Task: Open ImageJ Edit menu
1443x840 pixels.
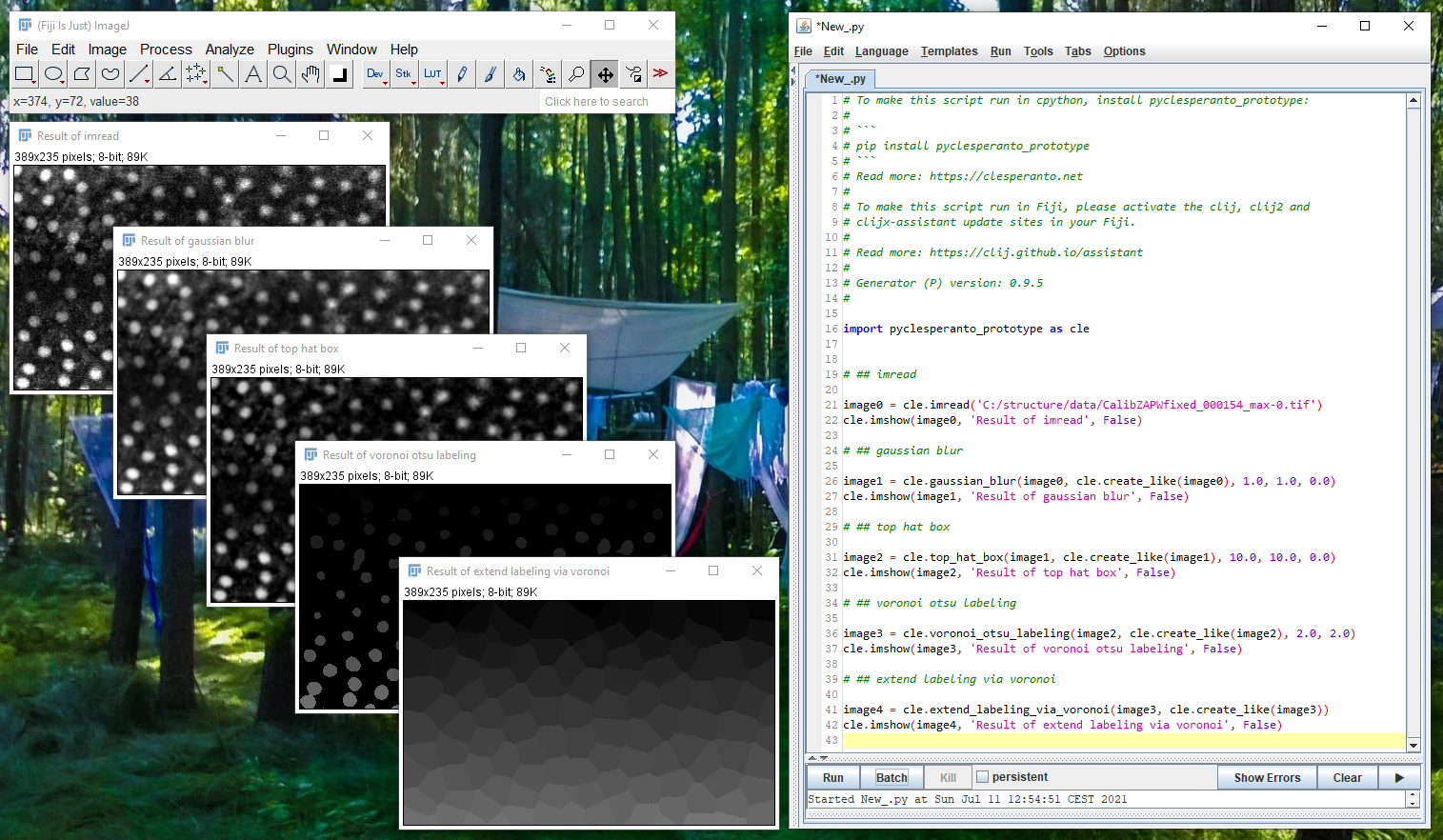Action: [63, 50]
